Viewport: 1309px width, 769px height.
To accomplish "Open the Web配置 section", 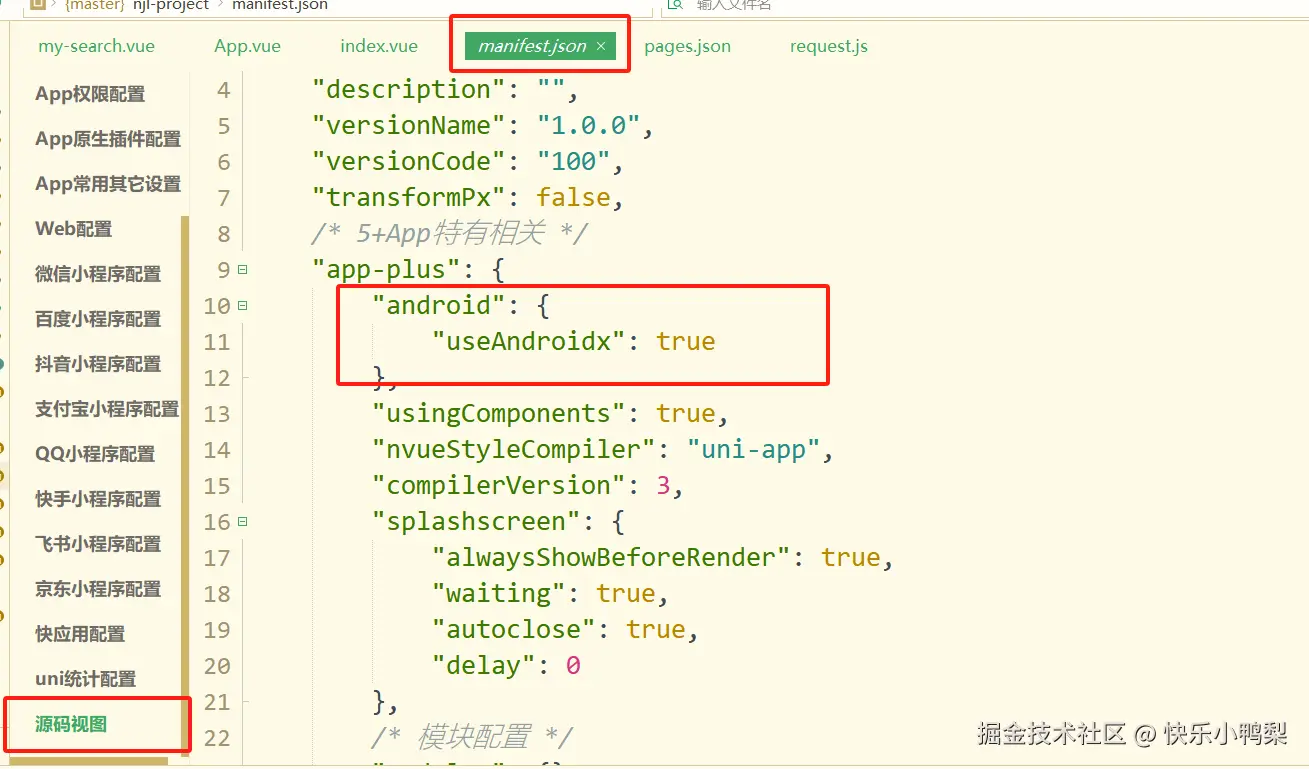I will click(x=74, y=229).
